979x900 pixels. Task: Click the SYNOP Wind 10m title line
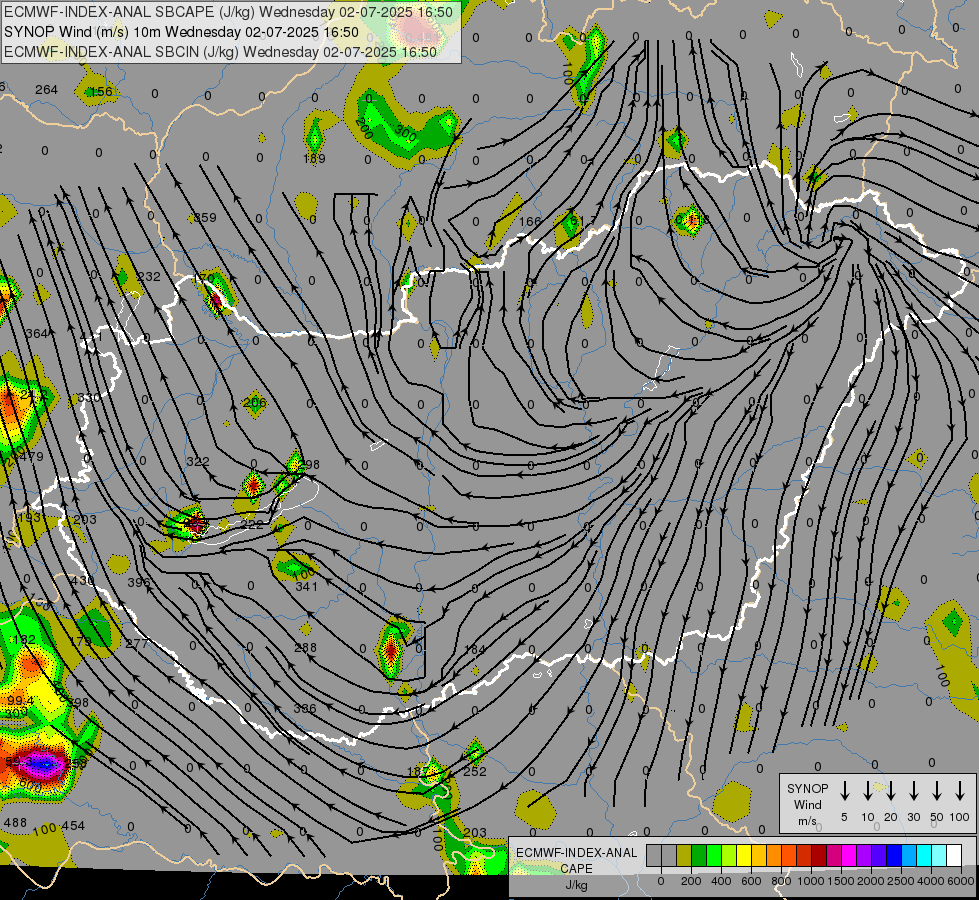point(181,32)
